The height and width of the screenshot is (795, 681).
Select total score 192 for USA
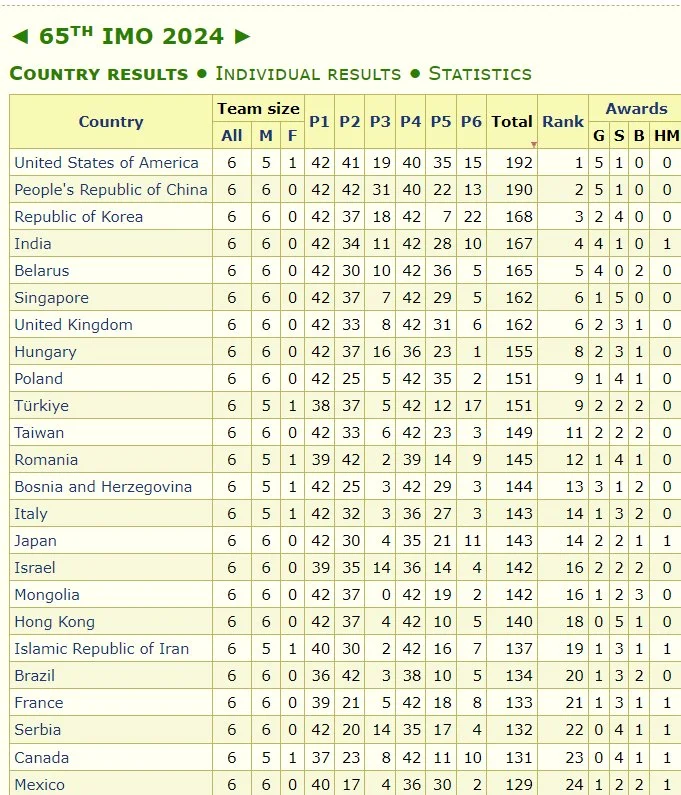pyautogui.click(x=519, y=162)
